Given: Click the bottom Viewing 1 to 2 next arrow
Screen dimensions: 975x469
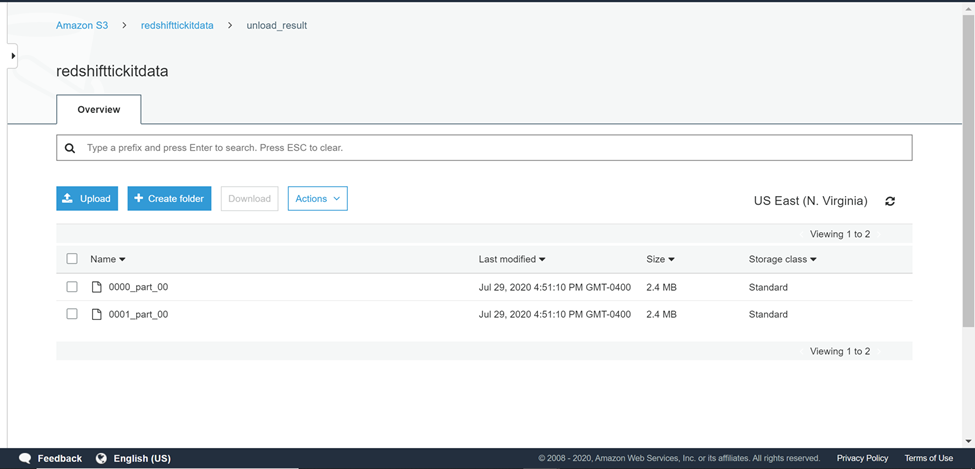Looking at the screenshot, I should (879, 351).
